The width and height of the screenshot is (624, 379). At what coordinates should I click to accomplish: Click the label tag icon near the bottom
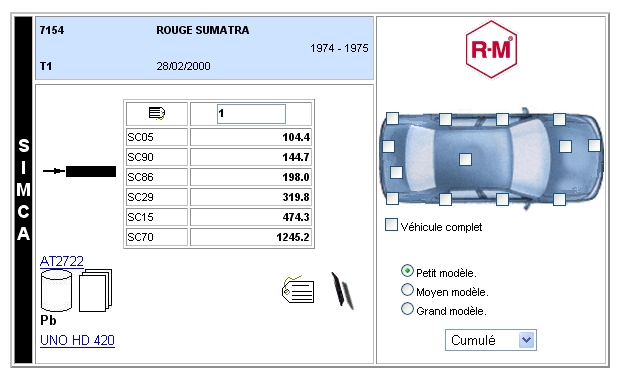click(x=298, y=289)
